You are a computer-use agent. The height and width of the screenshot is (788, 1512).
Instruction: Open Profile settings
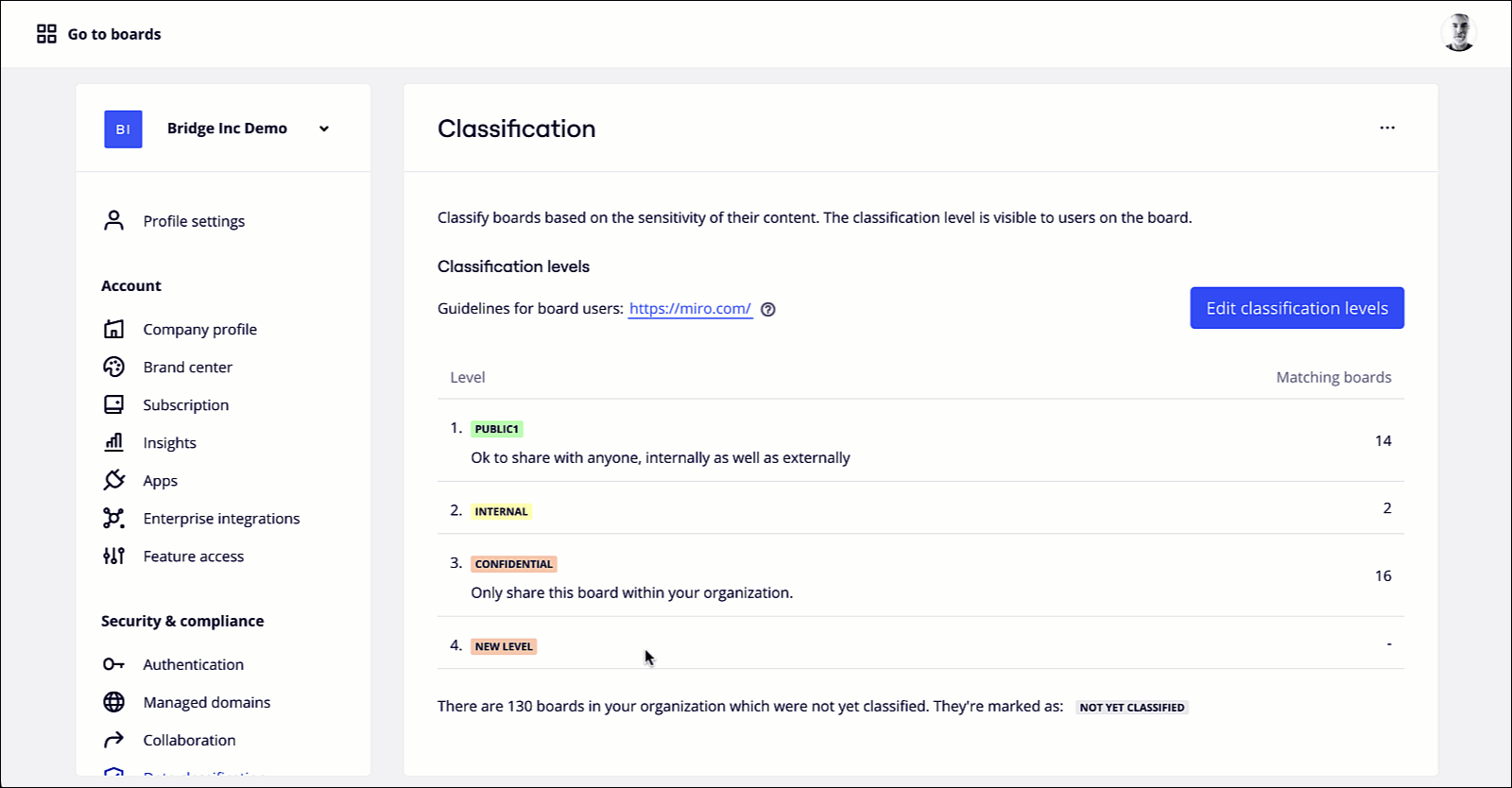pyautogui.click(x=193, y=220)
